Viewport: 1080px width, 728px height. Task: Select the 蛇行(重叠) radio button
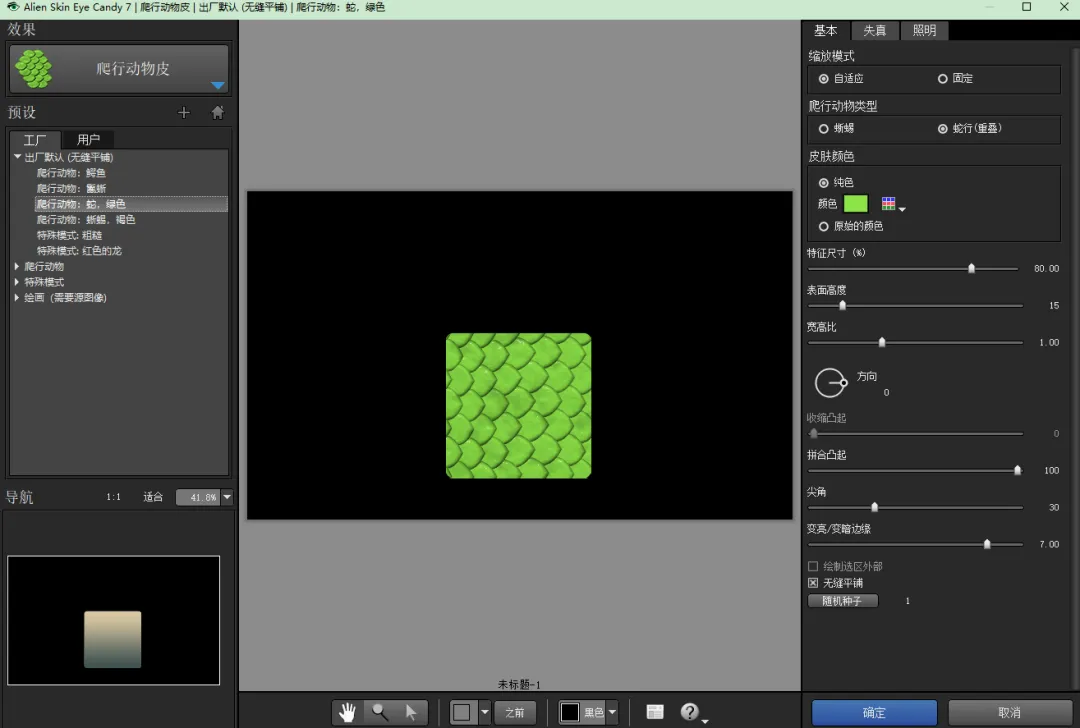(x=942, y=129)
